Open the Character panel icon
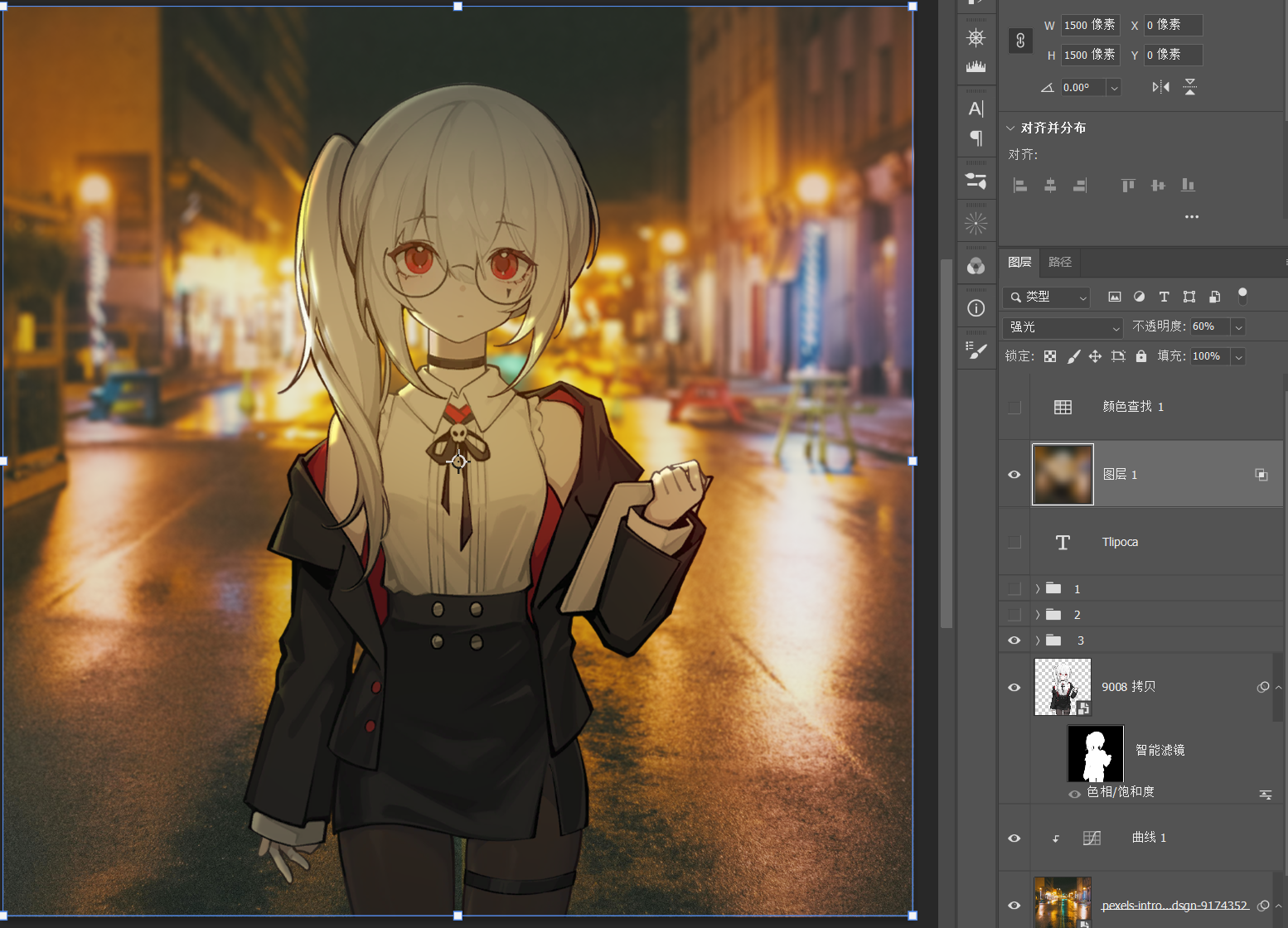Viewport: 1288px width, 928px height. tap(976, 109)
